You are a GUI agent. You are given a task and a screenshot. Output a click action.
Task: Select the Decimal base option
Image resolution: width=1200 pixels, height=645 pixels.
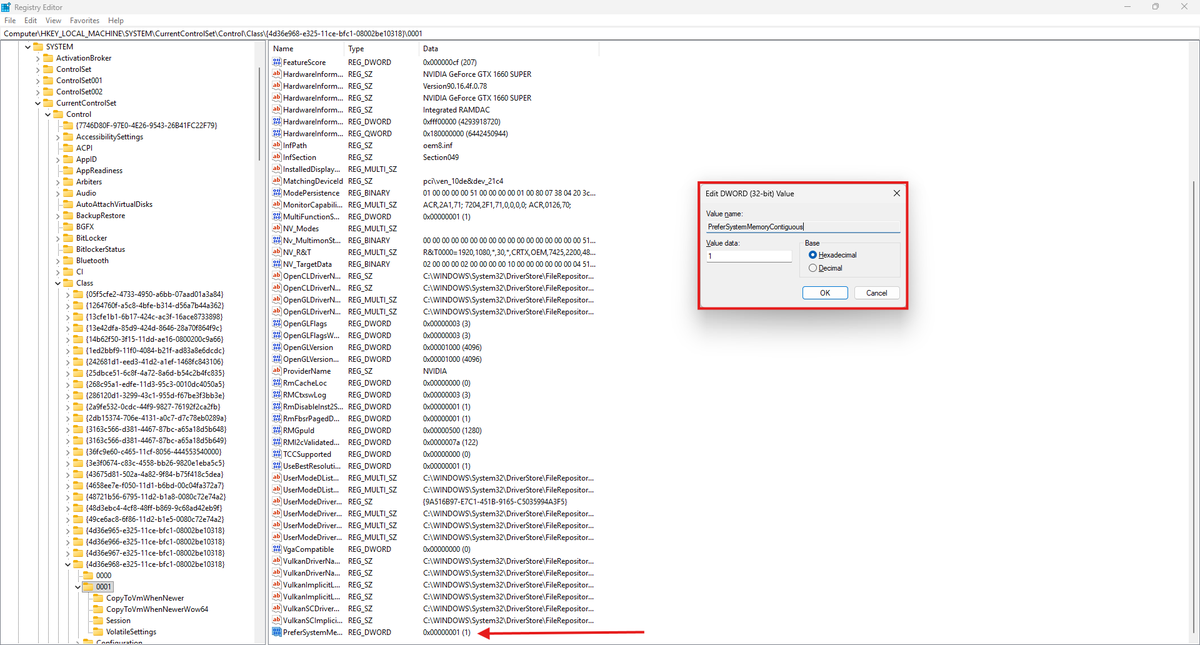click(x=813, y=268)
